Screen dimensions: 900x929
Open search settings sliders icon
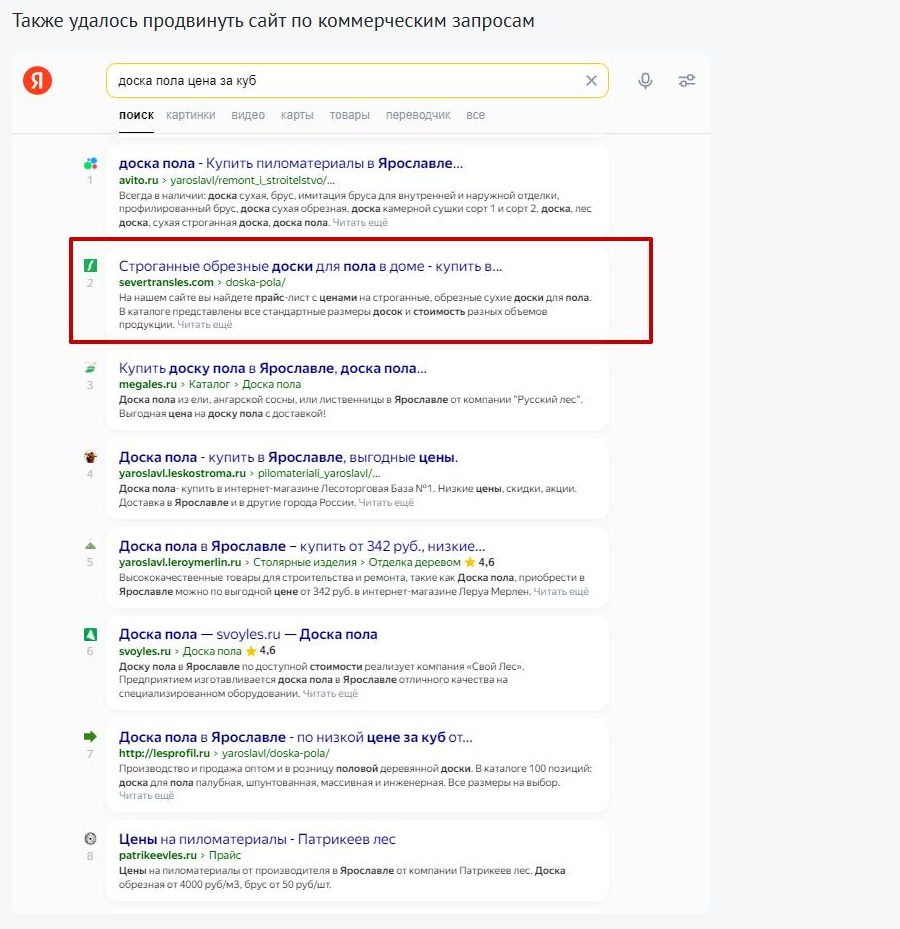(x=687, y=81)
